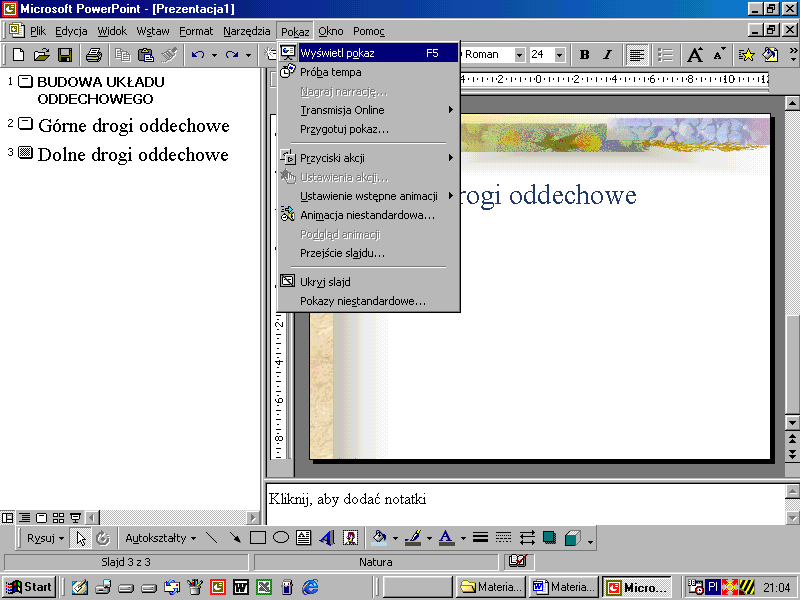The width and height of the screenshot is (800, 600).
Task: Choose Próba tempa from menu
Action: pyautogui.click(x=368, y=72)
